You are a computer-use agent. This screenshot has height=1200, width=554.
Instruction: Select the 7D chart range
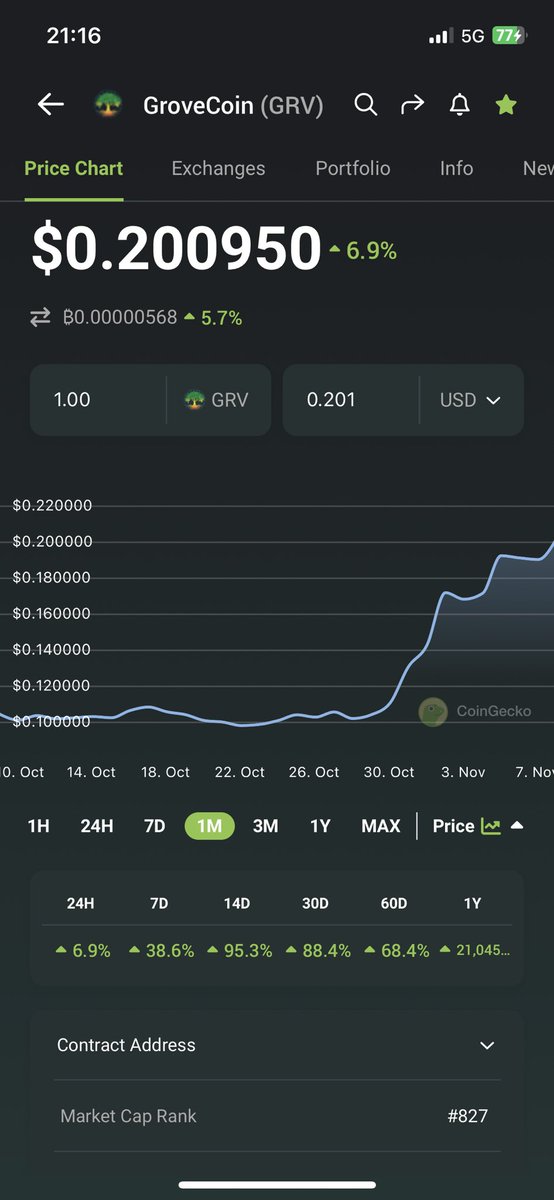[x=155, y=826]
